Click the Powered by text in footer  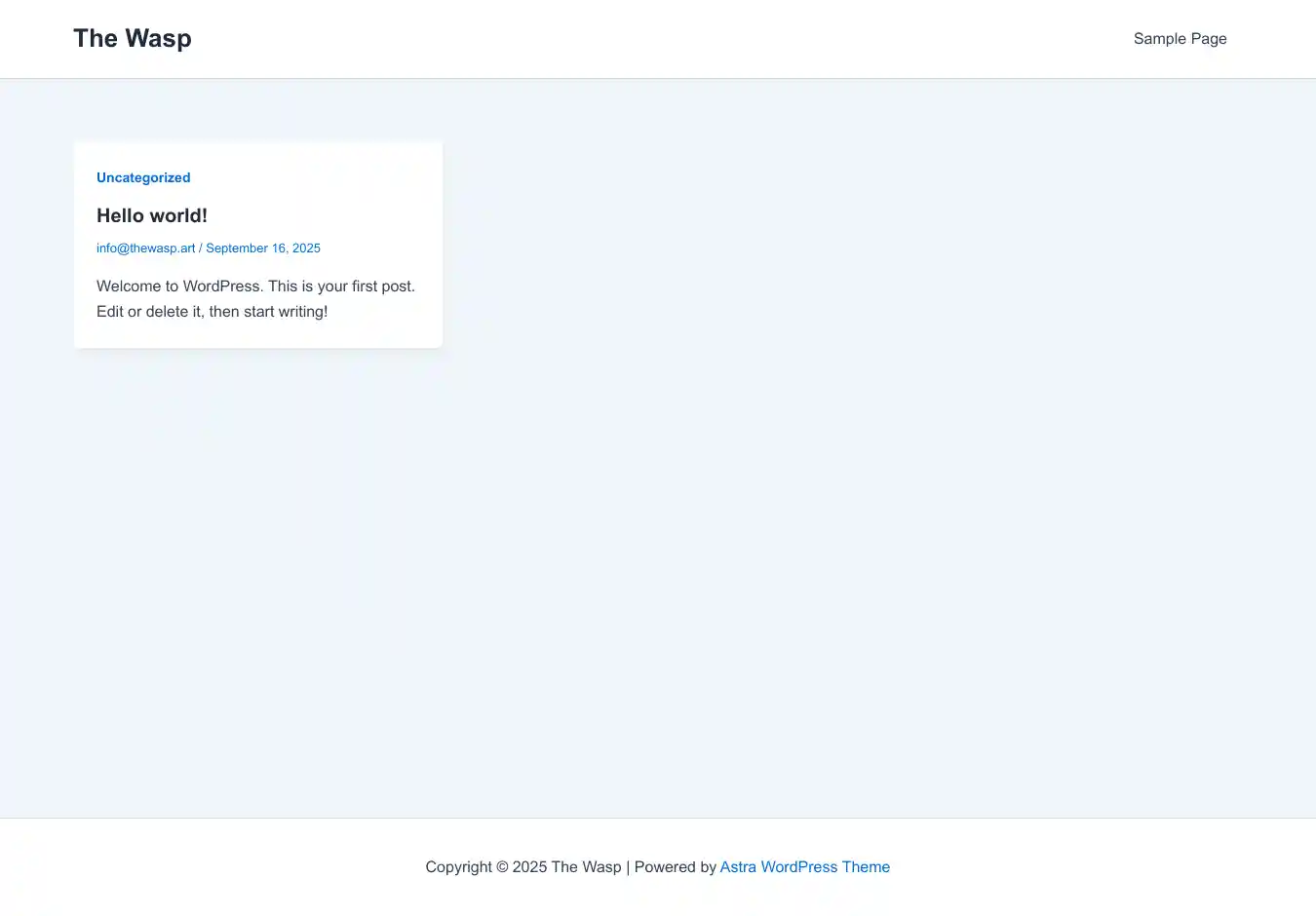(x=675, y=867)
